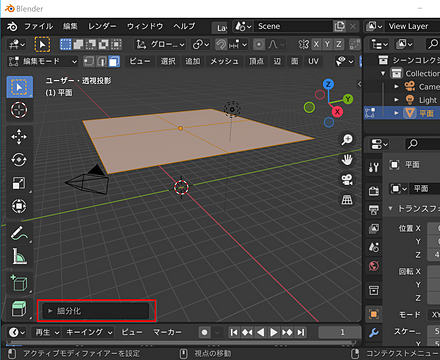Click the play animation button
Screen dimensions: 440x360
click(273, 332)
